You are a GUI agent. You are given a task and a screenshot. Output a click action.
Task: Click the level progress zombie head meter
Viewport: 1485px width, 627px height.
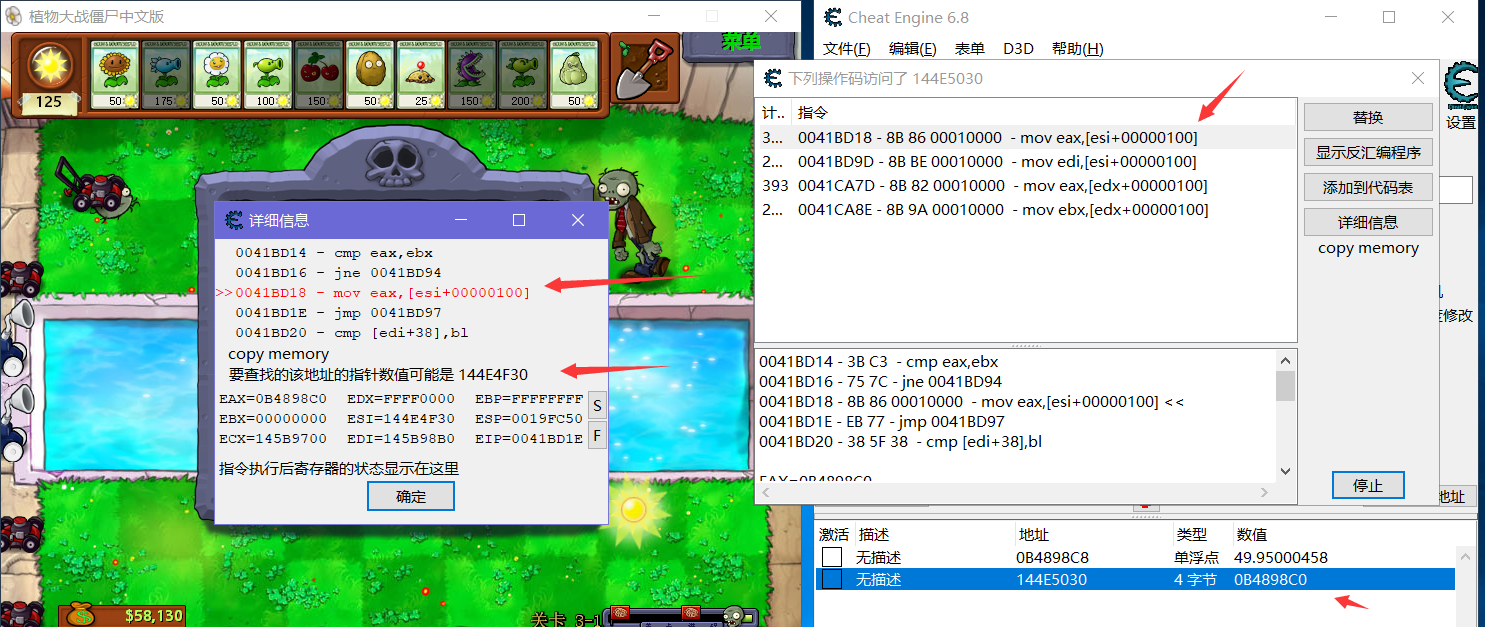click(x=735, y=616)
